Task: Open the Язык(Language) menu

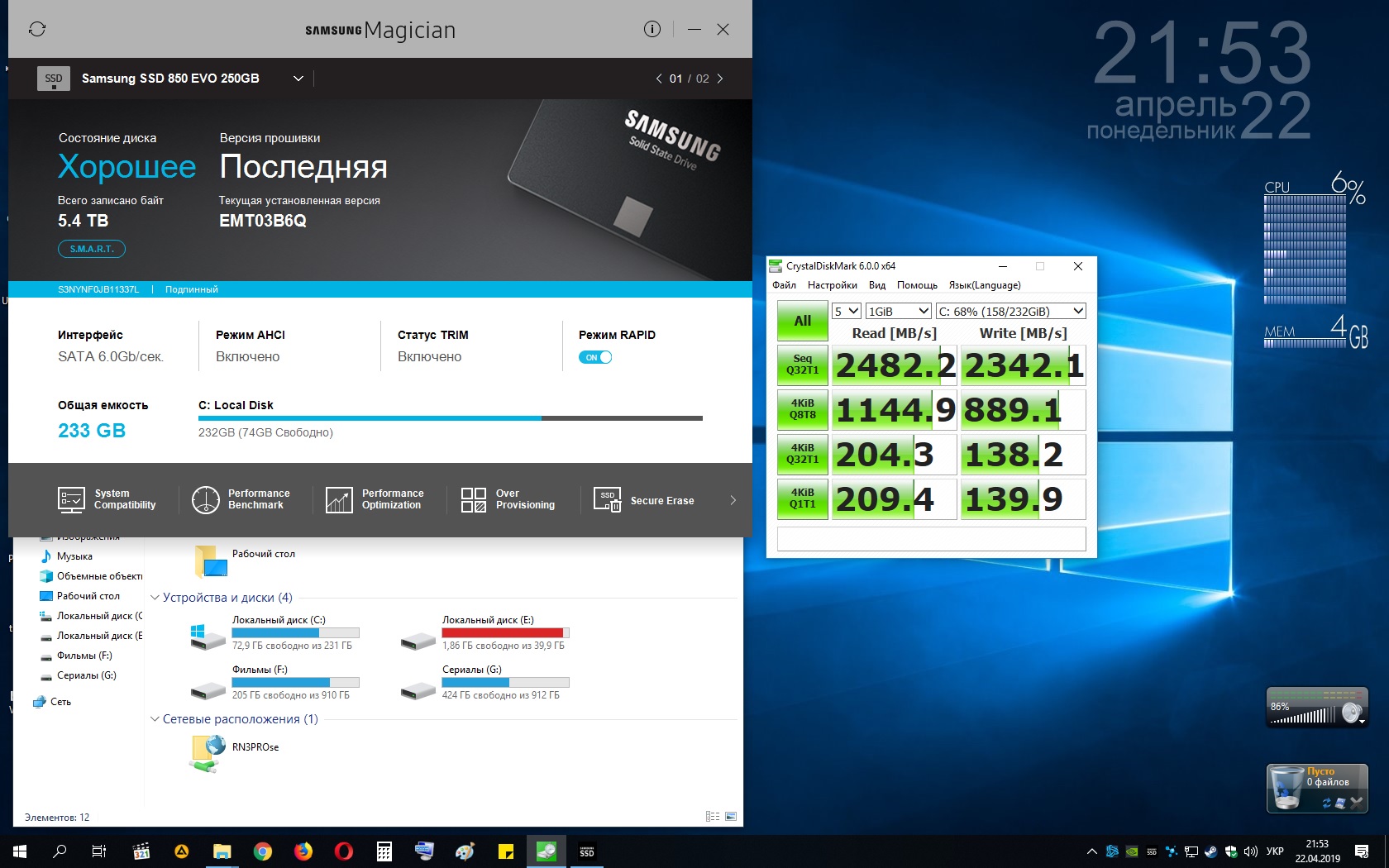Action: pyautogui.click(x=985, y=285)
